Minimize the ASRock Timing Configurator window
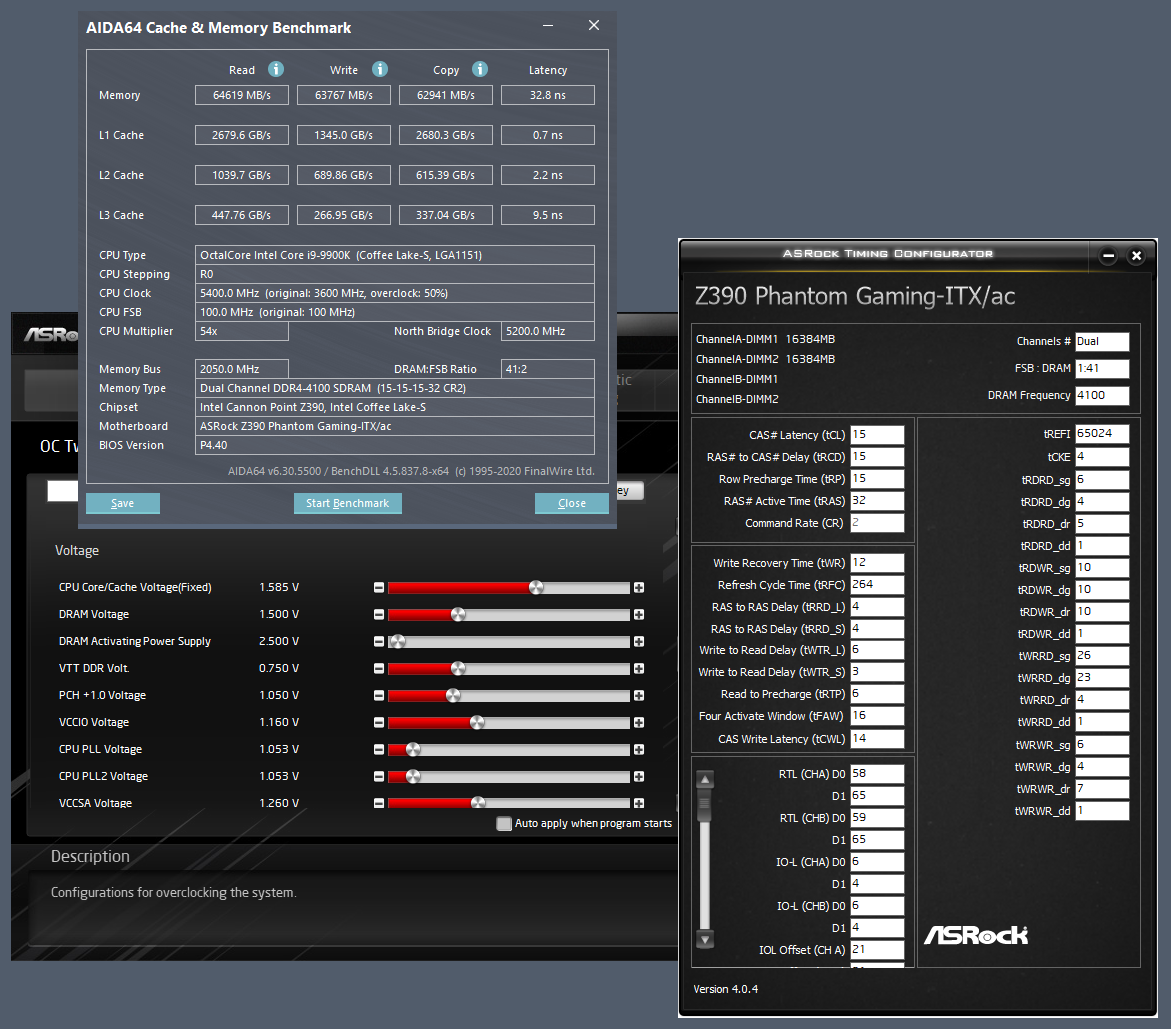Image resolution: width=1171 pixels, height=1029 pixels. [1109, 256]
